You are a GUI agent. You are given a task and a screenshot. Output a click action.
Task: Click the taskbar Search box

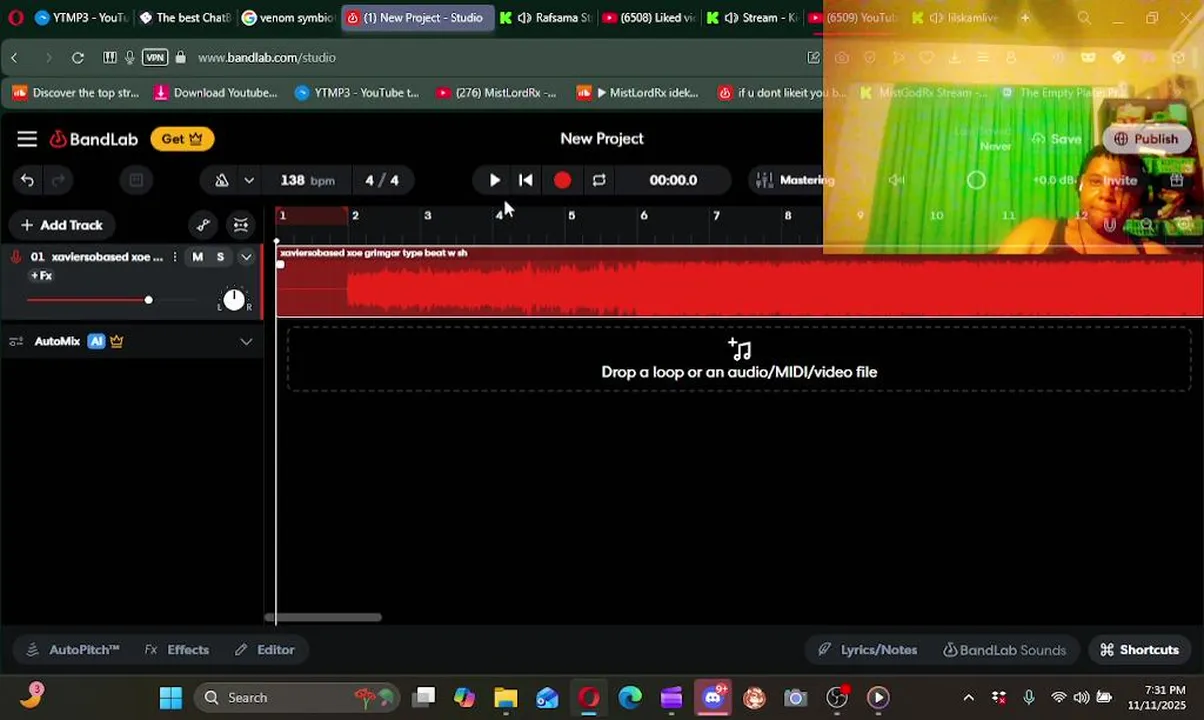[x=297, y=698]
